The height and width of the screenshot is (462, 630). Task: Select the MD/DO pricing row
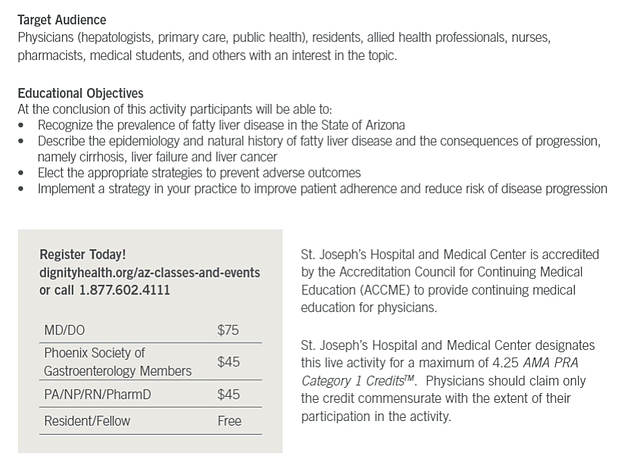coord(150,330)
